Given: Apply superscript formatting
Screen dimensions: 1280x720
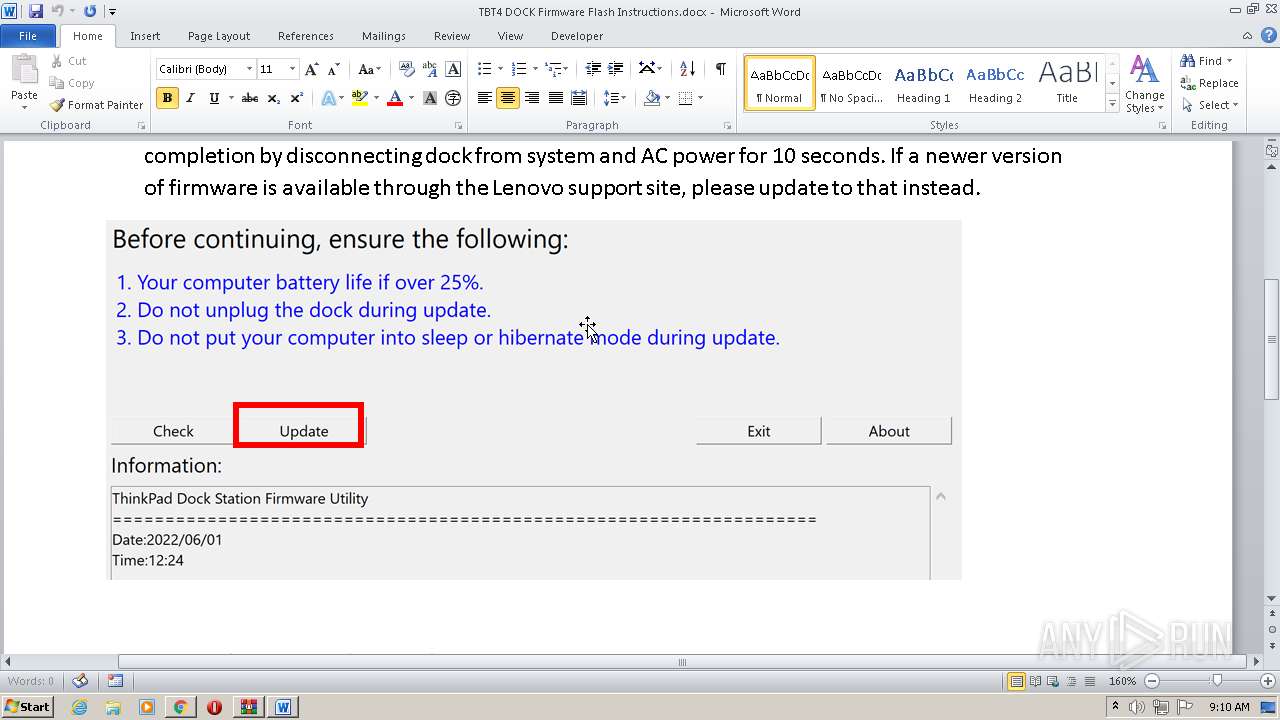Looking at the screenshot, I should coord(297,98).
